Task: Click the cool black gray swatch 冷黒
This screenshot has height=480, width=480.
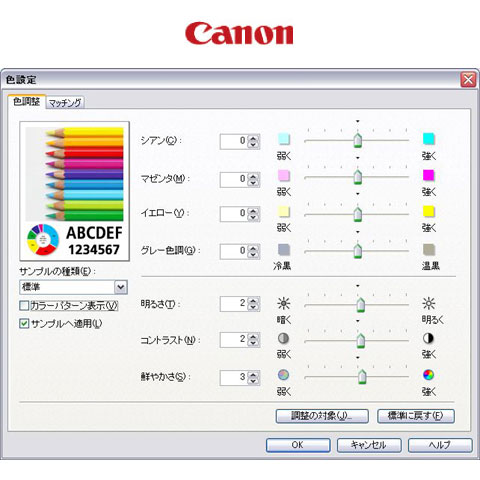Action: click(x=284, y=250)
